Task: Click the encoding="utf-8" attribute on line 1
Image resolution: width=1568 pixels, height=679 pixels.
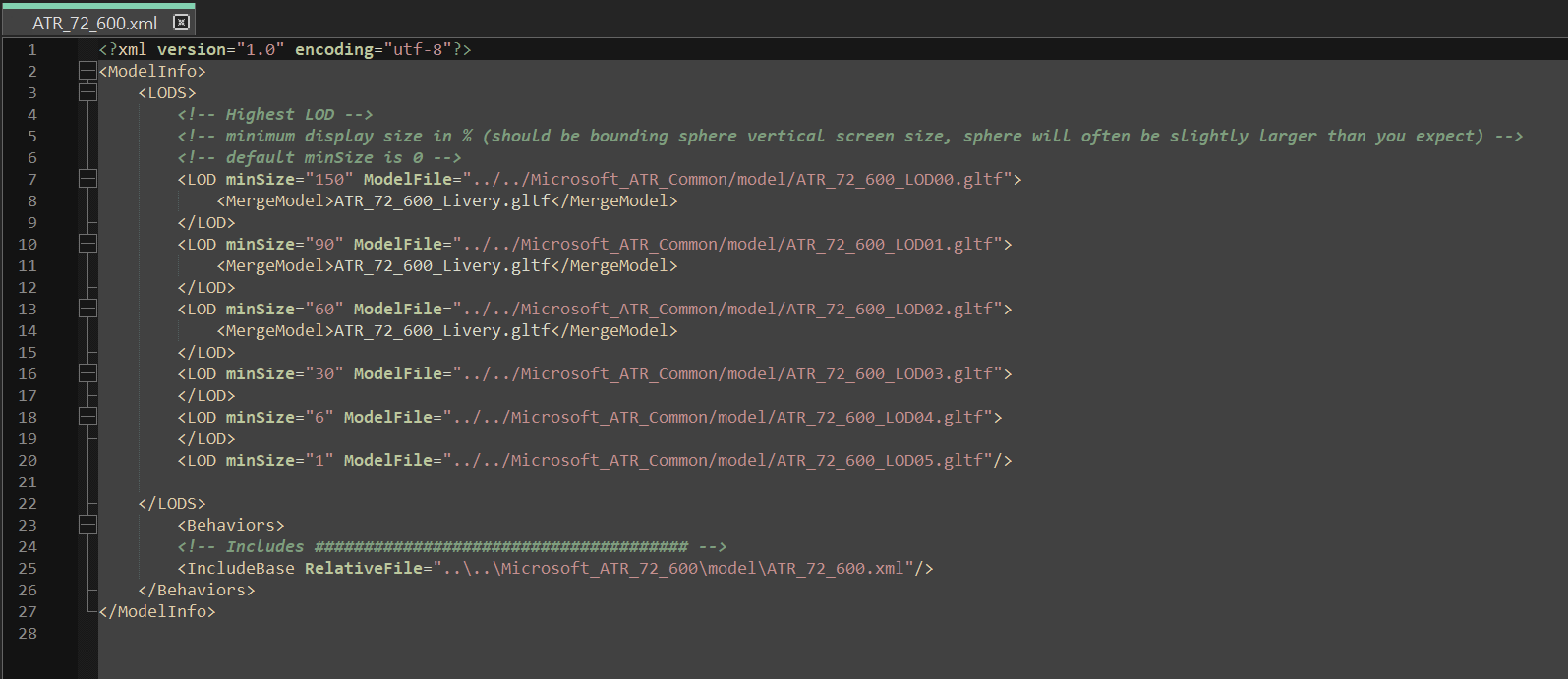Action: [374, 49]
